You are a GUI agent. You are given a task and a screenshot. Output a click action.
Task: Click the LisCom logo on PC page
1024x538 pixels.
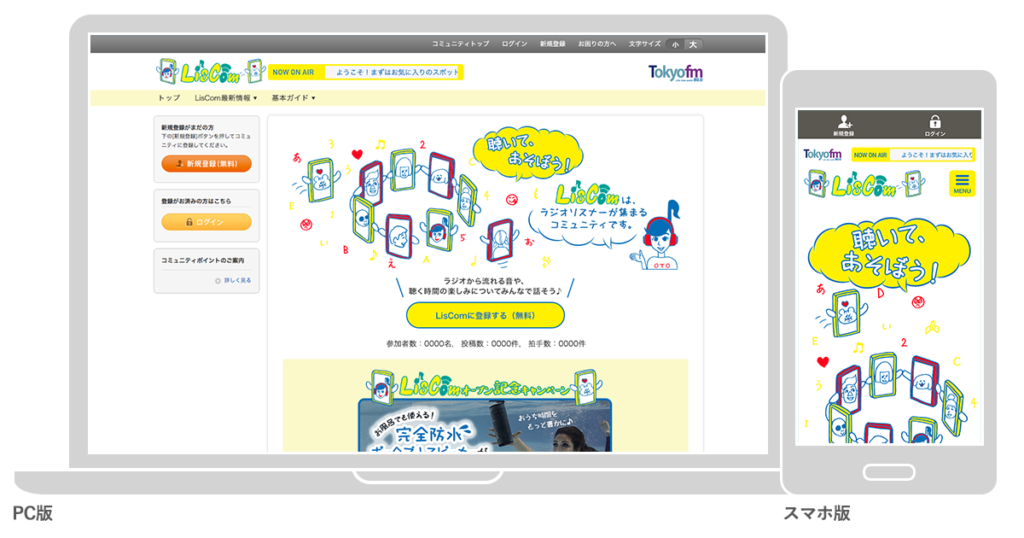[210, 72]
